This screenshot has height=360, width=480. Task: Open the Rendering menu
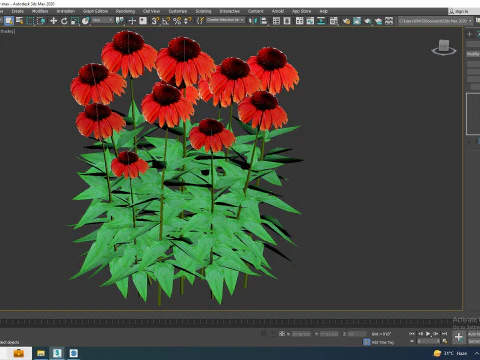point(125,11)
